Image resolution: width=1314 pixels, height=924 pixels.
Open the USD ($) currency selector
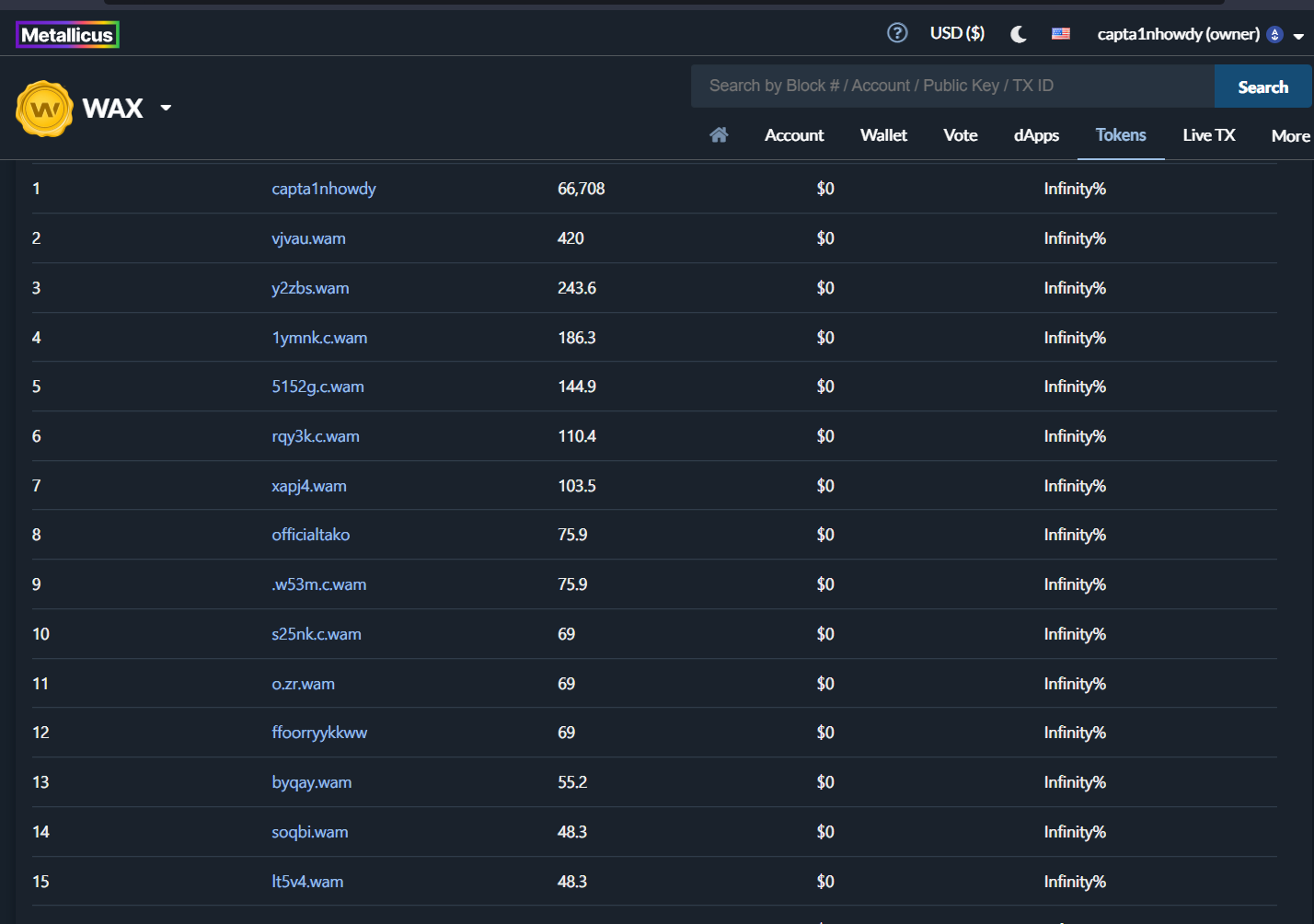click(957, 33)
